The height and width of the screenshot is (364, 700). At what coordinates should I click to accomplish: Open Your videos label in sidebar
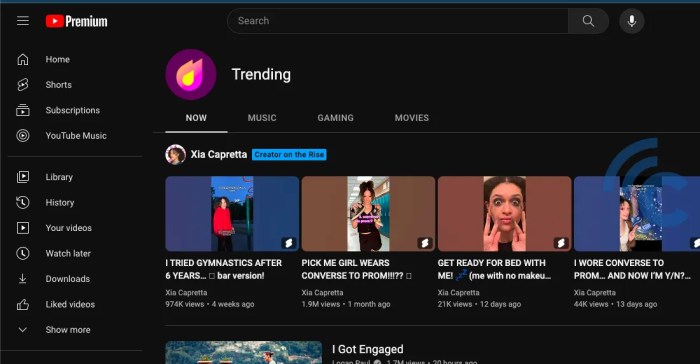(68, 228)
